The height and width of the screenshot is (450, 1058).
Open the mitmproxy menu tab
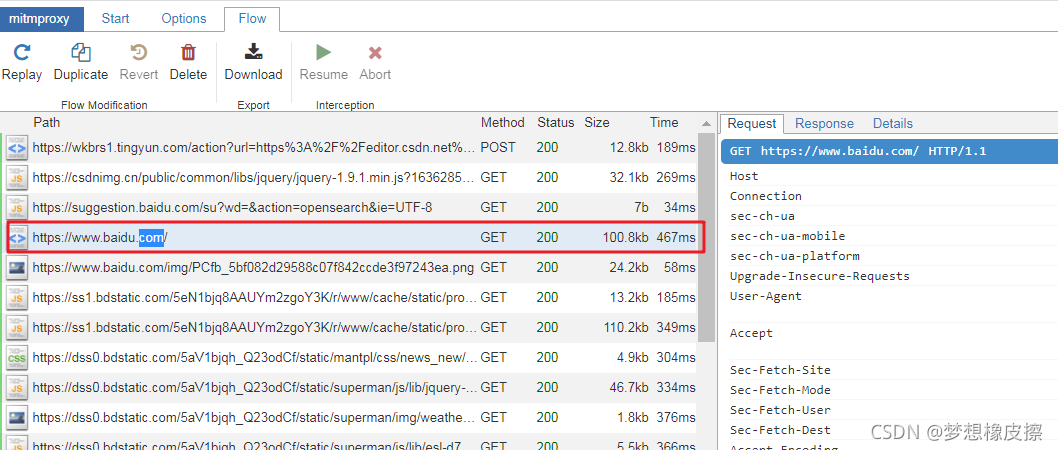coord(40,19)
